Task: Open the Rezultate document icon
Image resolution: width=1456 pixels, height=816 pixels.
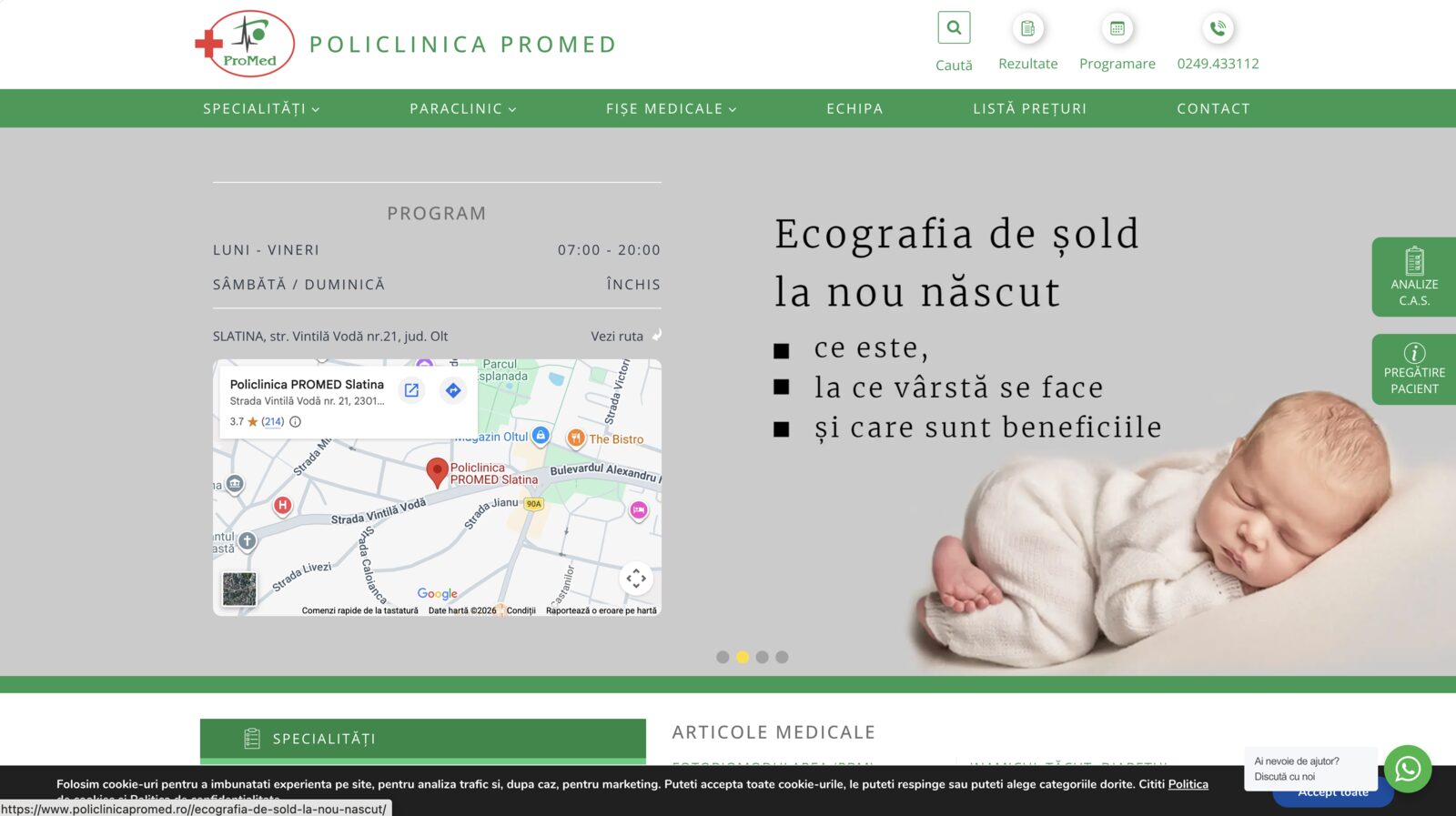Action: (1027, 28)
